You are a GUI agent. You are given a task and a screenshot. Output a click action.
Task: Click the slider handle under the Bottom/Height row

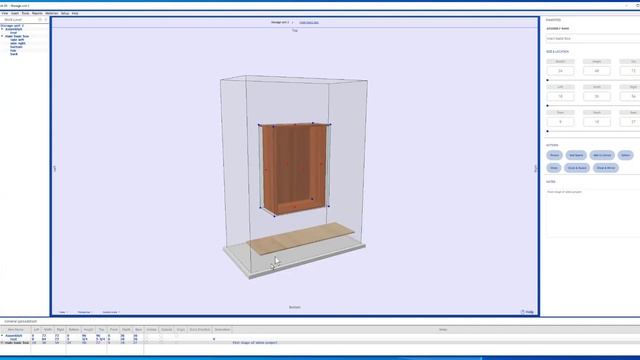[x=548, y=80]
